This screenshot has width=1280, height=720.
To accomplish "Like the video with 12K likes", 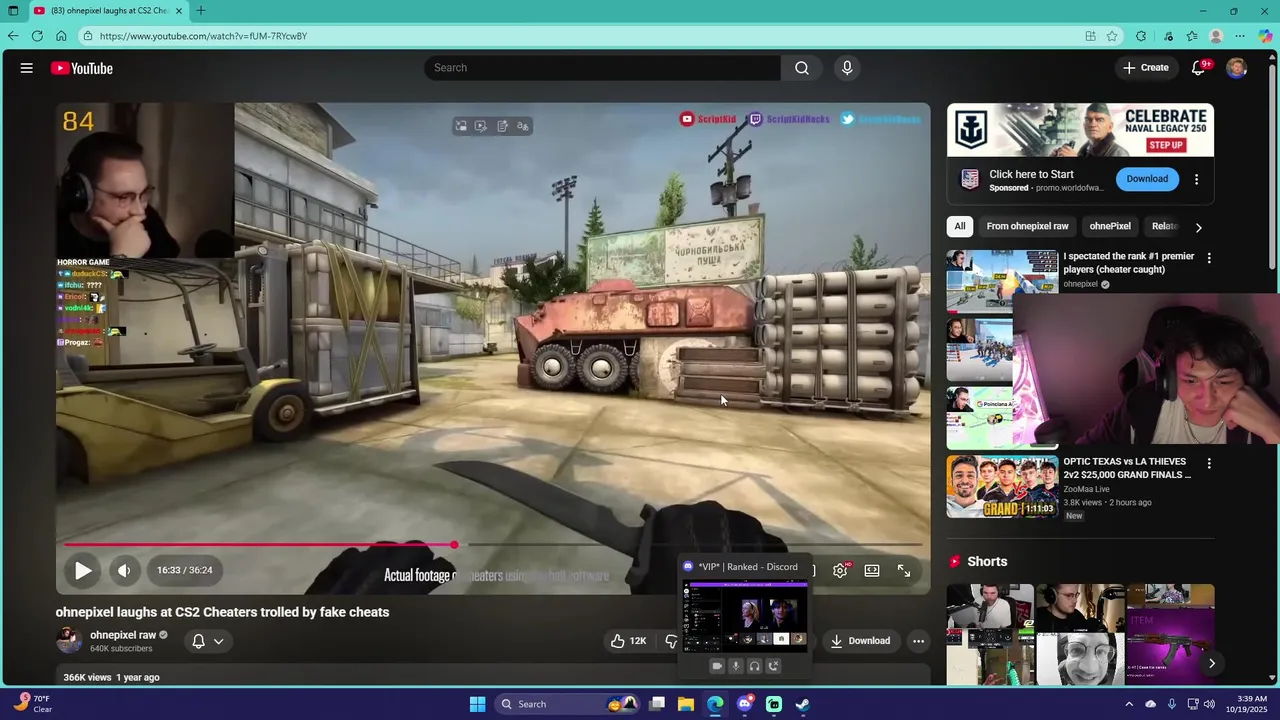I will (x=629, y=641).
